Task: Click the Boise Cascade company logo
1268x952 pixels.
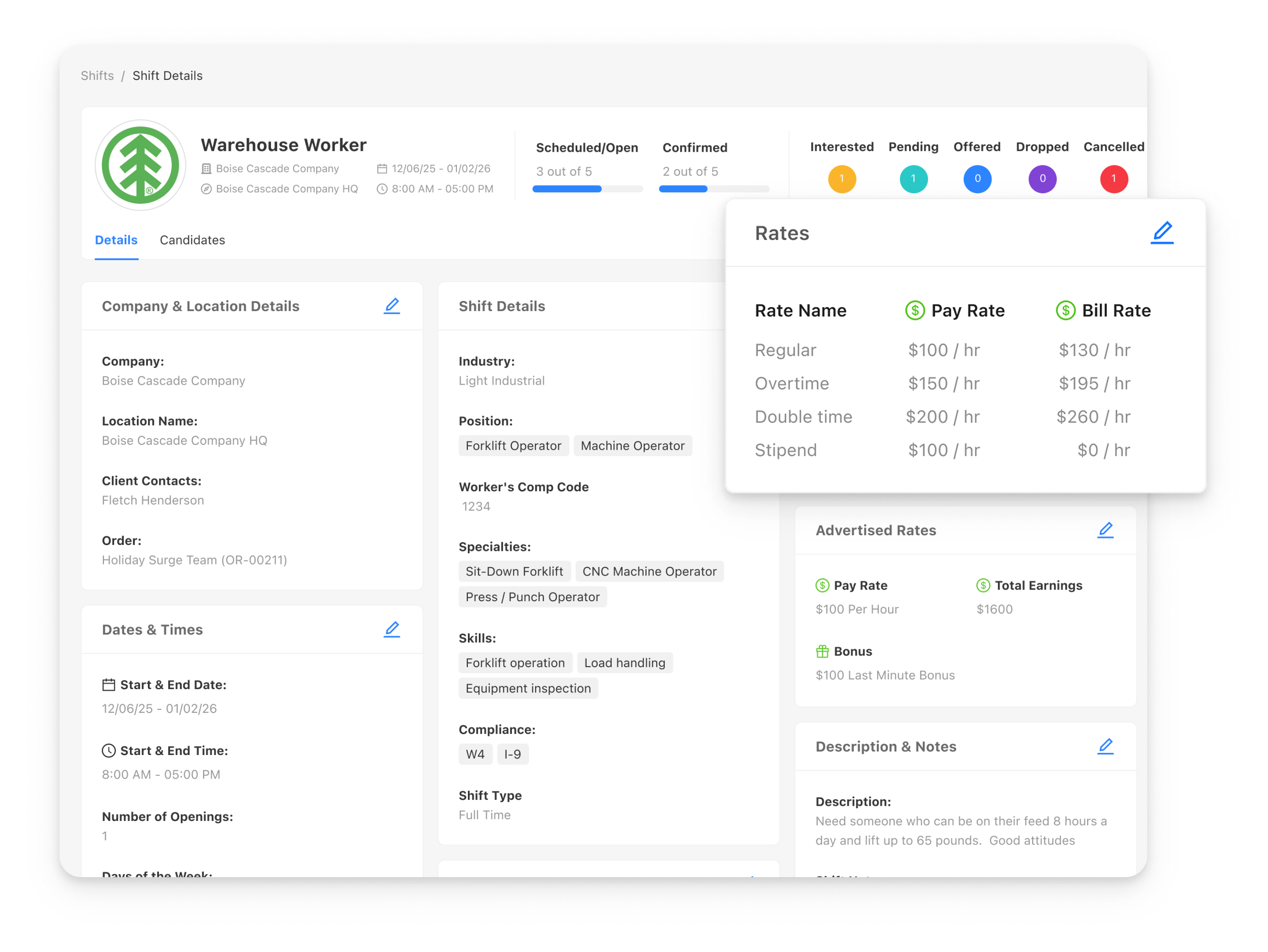Action: click(140, 165)
